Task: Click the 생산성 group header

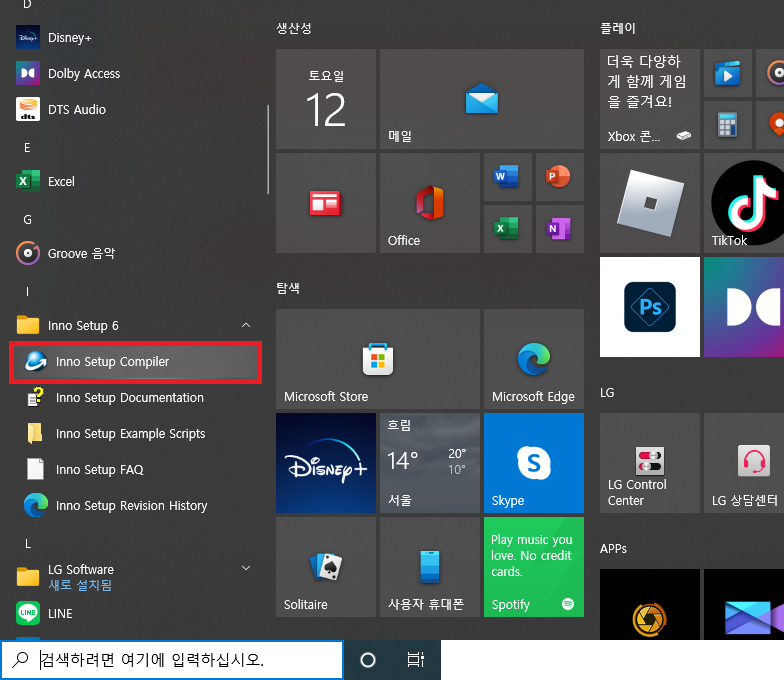Action: click(x=294, y=28)
